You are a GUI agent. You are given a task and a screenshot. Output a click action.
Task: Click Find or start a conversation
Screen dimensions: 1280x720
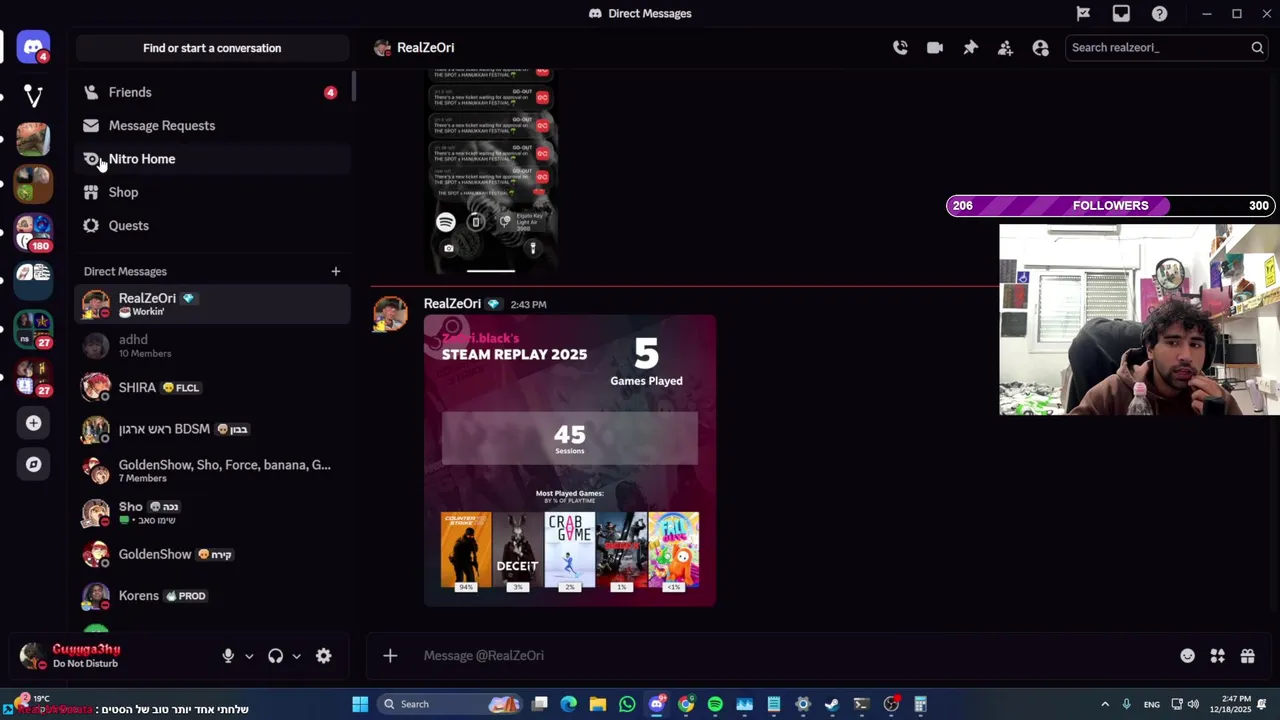click(212, 48)
